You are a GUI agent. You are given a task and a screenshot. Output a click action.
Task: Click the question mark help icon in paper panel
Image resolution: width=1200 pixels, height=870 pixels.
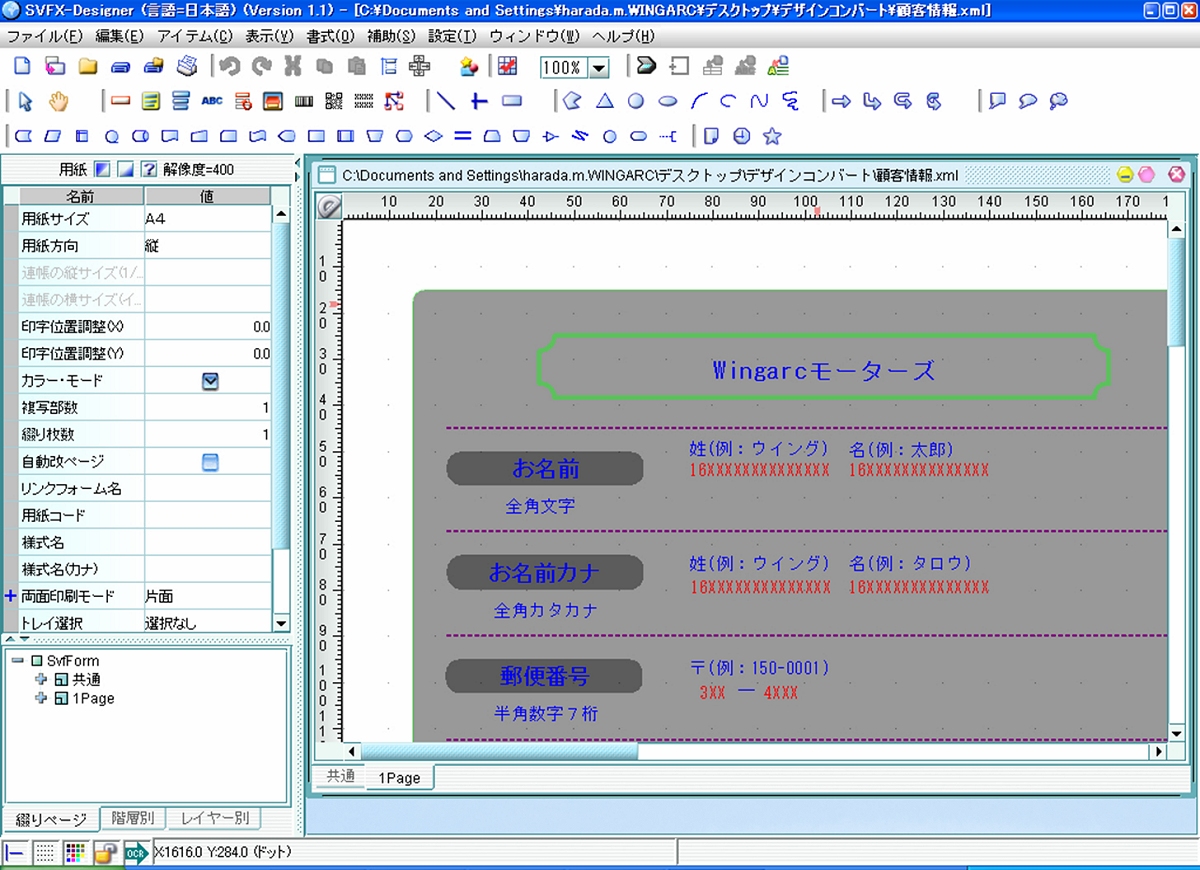point(149,169)
